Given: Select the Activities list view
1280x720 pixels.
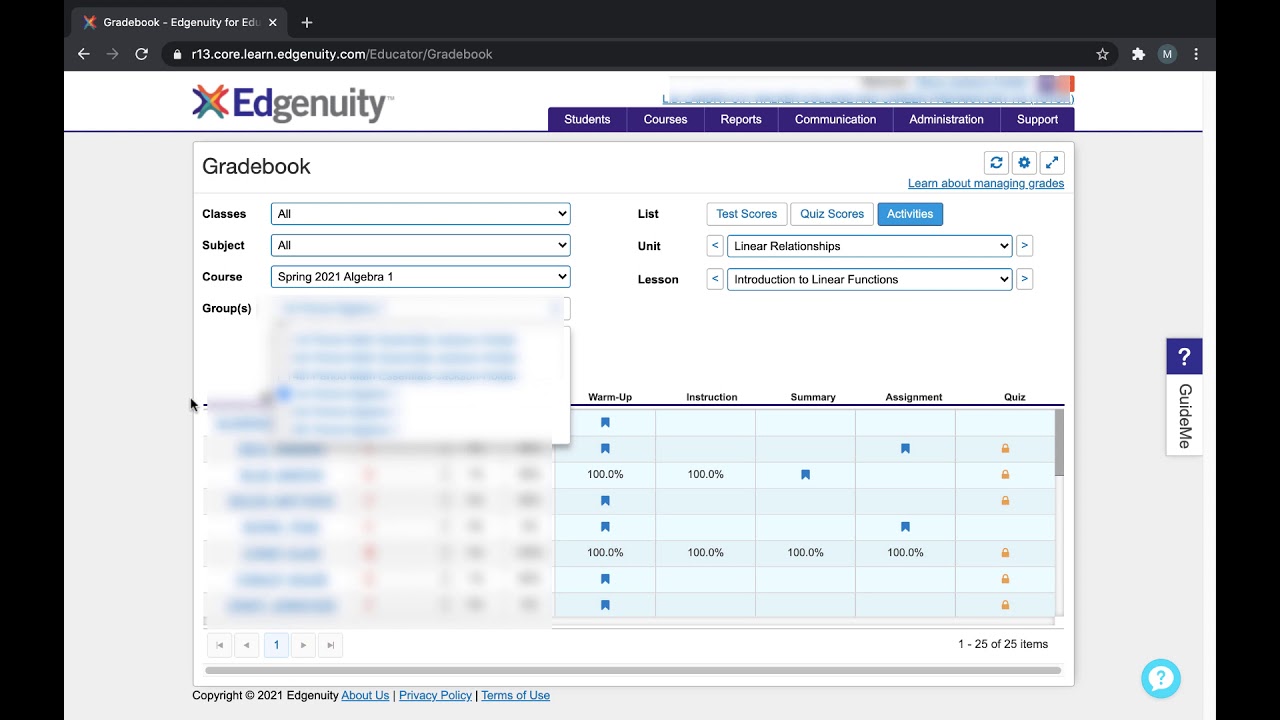Looking at the screenshot, I should tap(910, 214).
